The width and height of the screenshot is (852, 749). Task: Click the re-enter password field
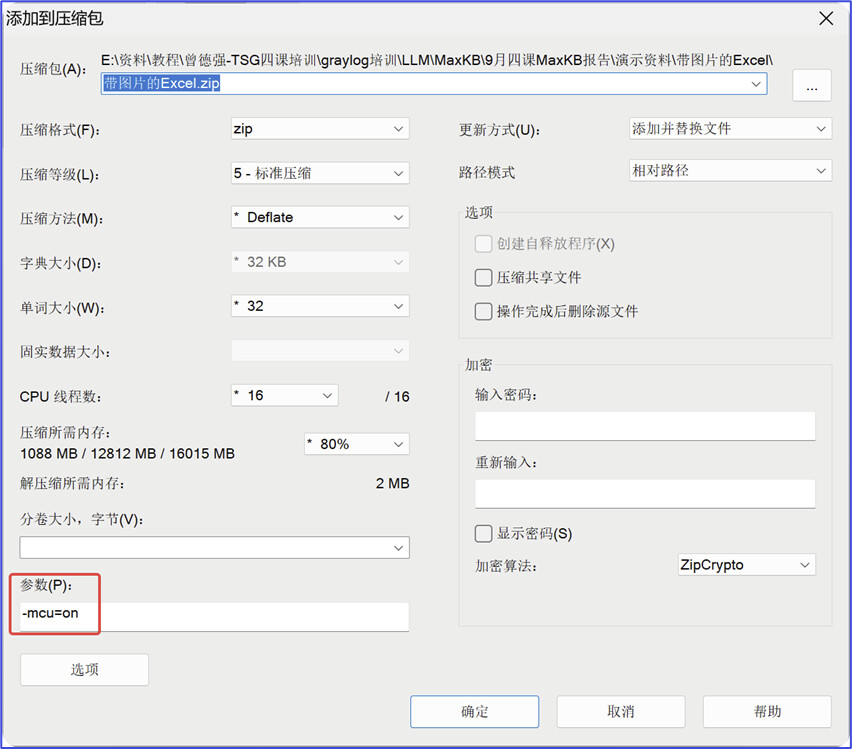(645, 493)
